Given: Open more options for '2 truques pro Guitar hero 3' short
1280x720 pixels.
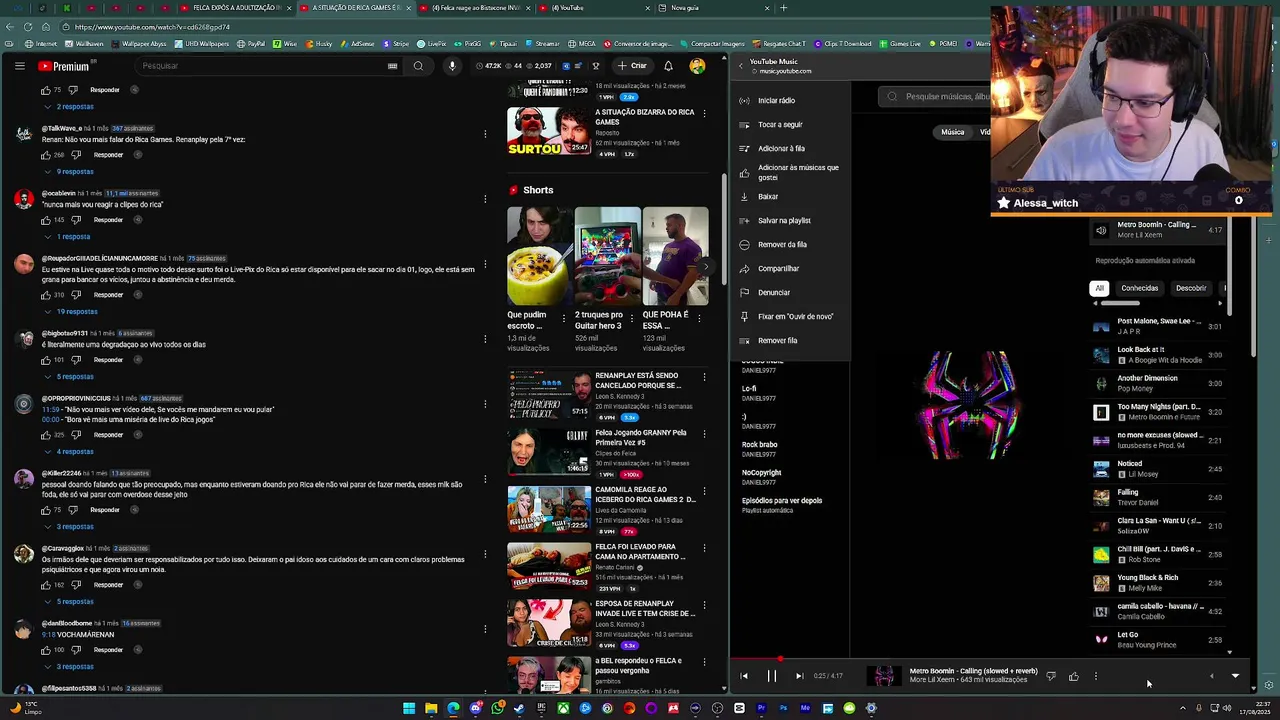Looking at the screenshot, I should (634, 319).
